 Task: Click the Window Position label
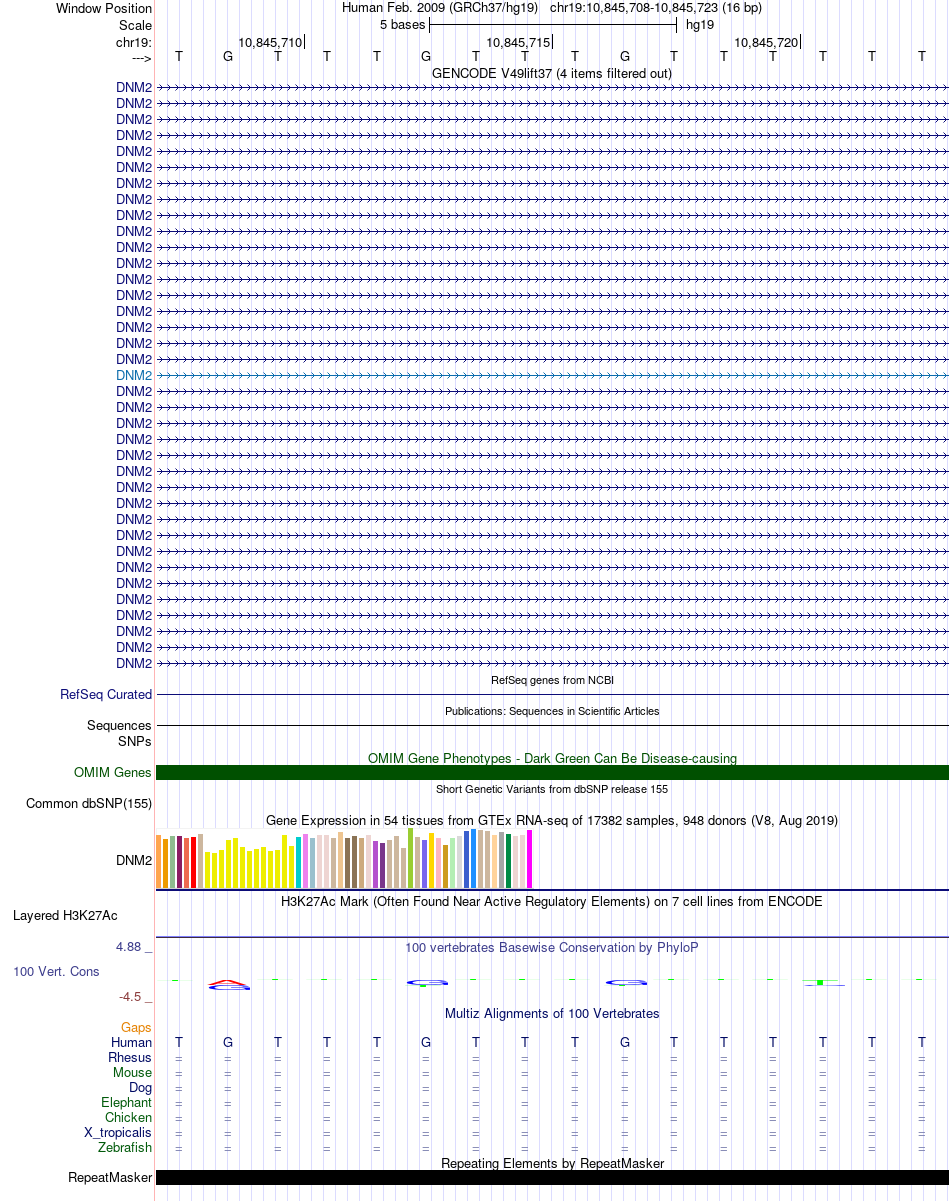coord(104,8)
